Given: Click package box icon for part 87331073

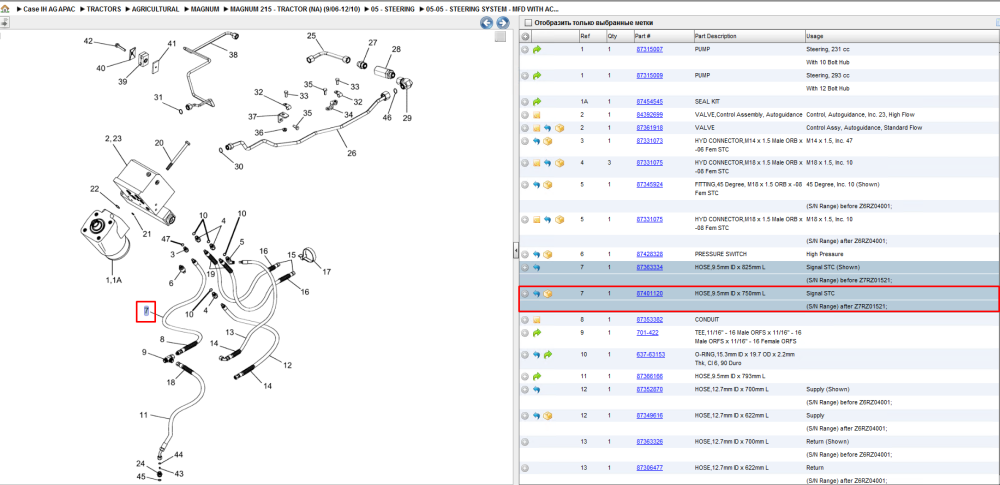Looking at the screenshot, I should click(547, 141).
